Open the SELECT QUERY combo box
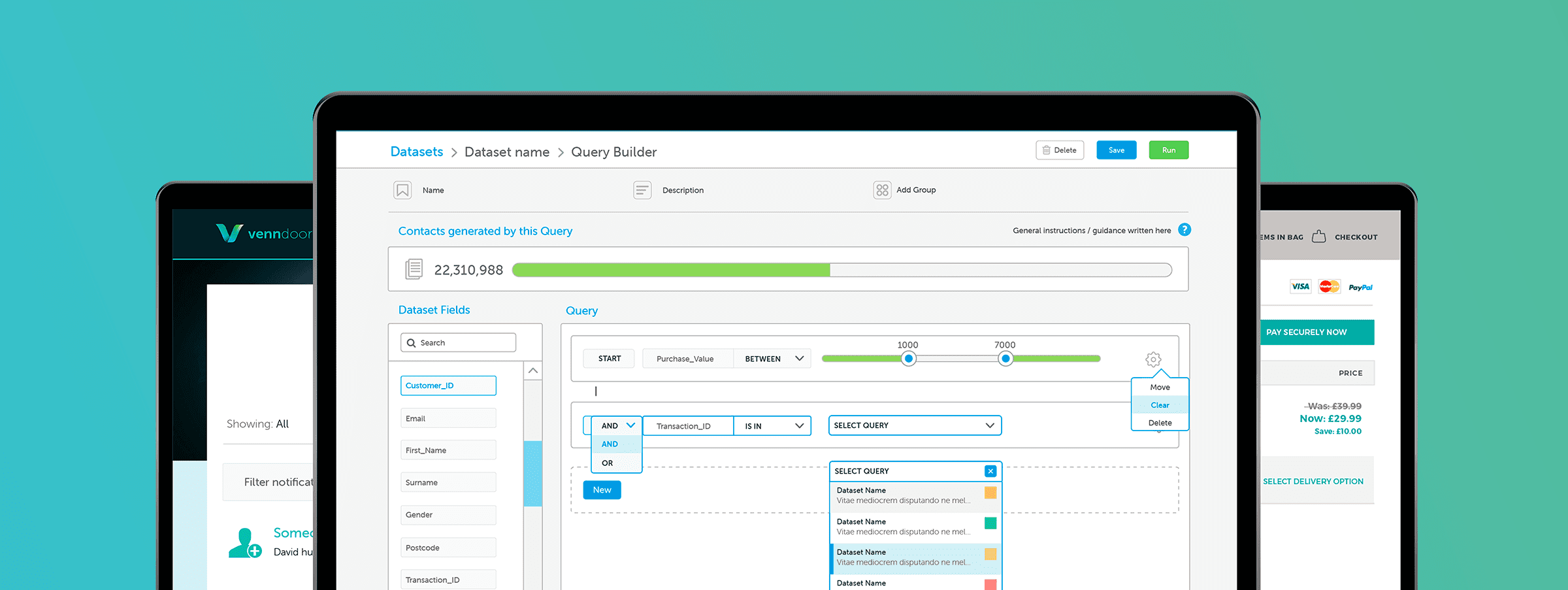Viewport: 1568px width, 590px height. tap(915, 425)
